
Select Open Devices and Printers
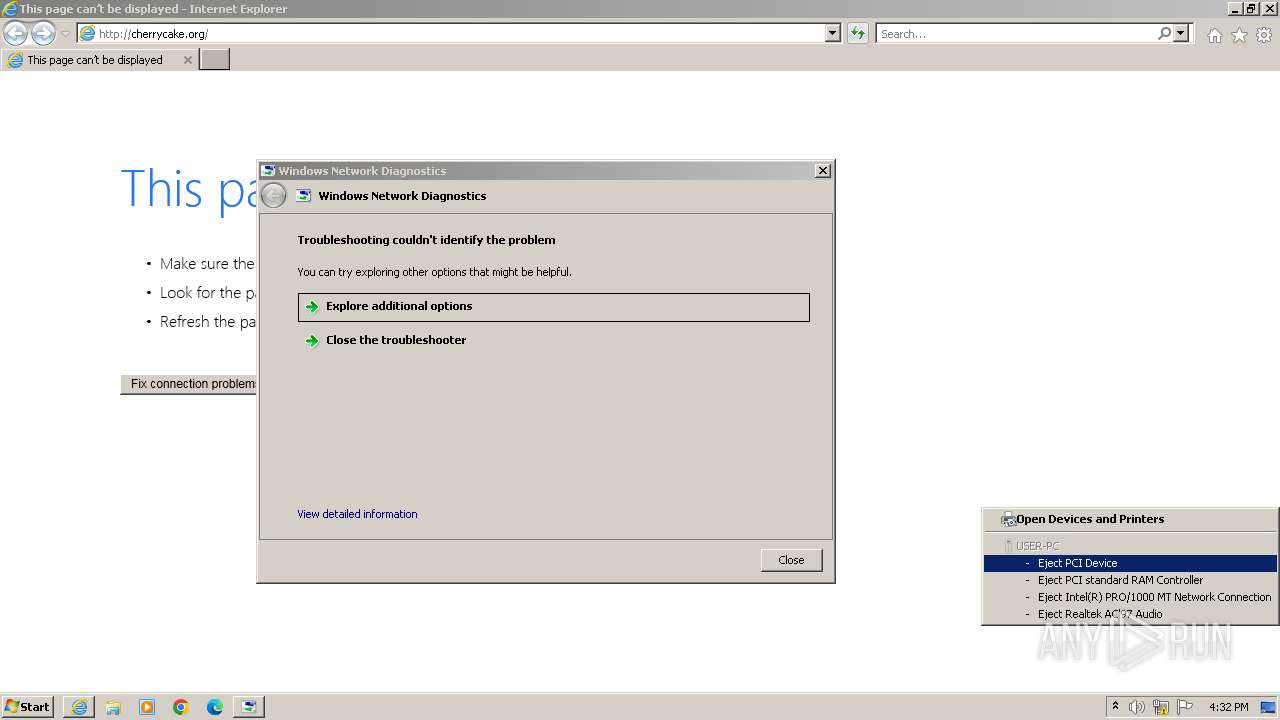coord(1130,519)
